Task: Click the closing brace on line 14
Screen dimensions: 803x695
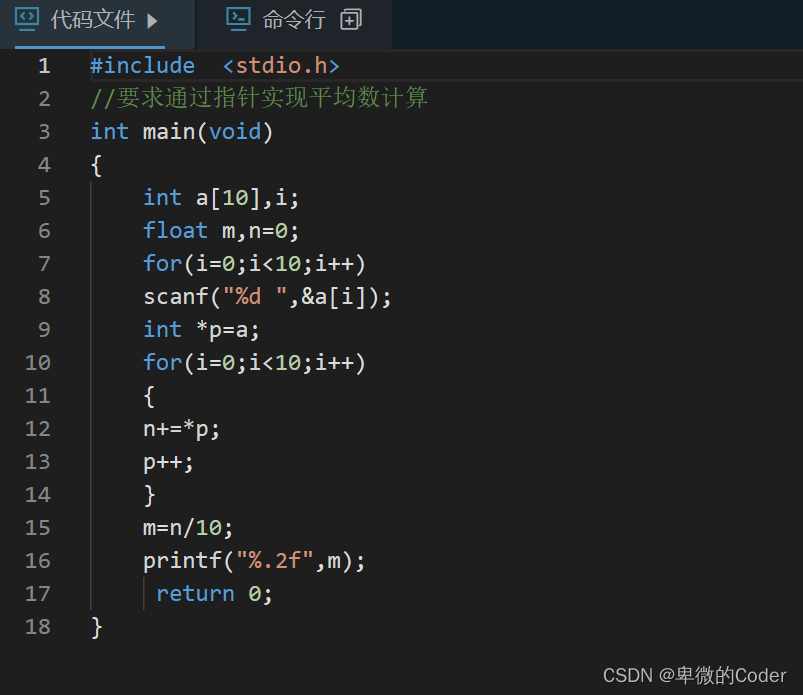Action: (x=149, y=495)
